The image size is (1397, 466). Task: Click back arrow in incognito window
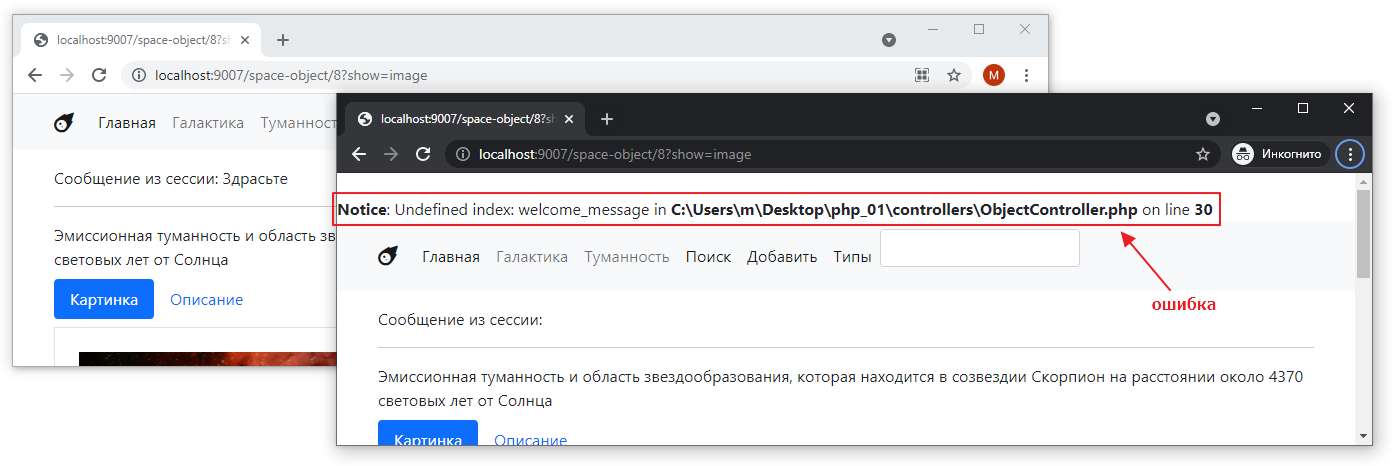click(359, 154)
